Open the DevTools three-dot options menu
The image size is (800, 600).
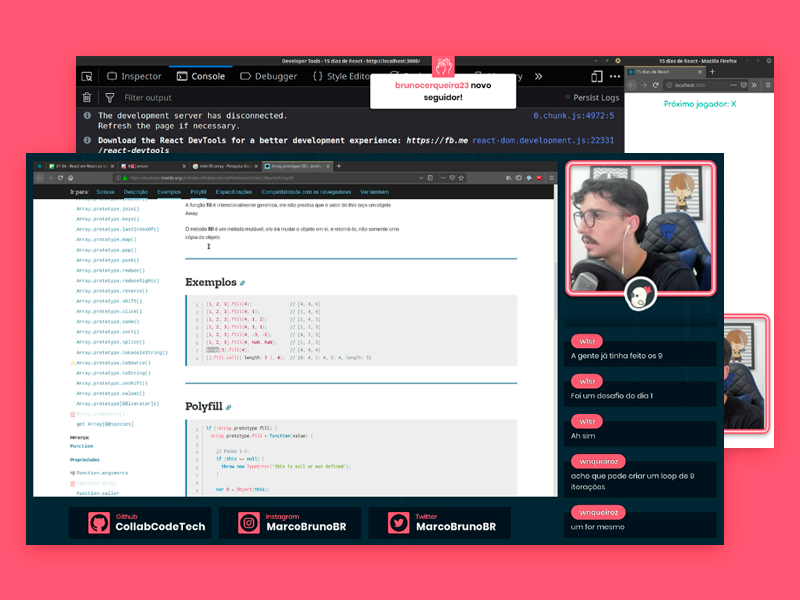(615, 77)
